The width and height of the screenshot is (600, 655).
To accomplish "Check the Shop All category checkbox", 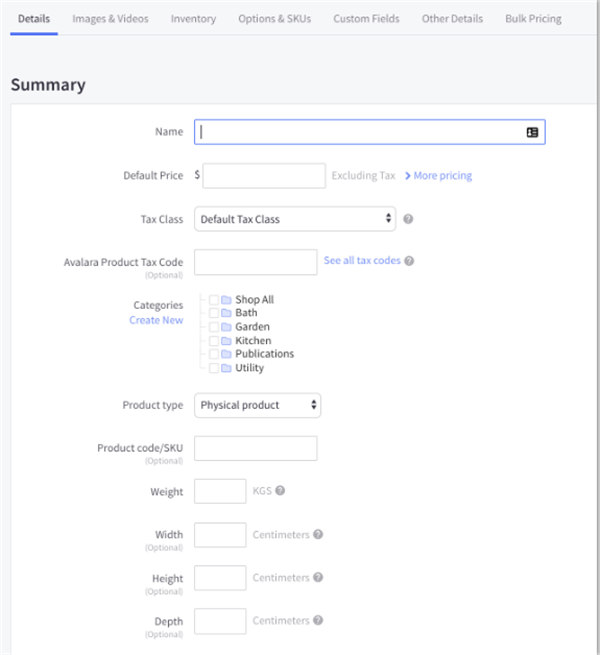I will click(214, 299).
